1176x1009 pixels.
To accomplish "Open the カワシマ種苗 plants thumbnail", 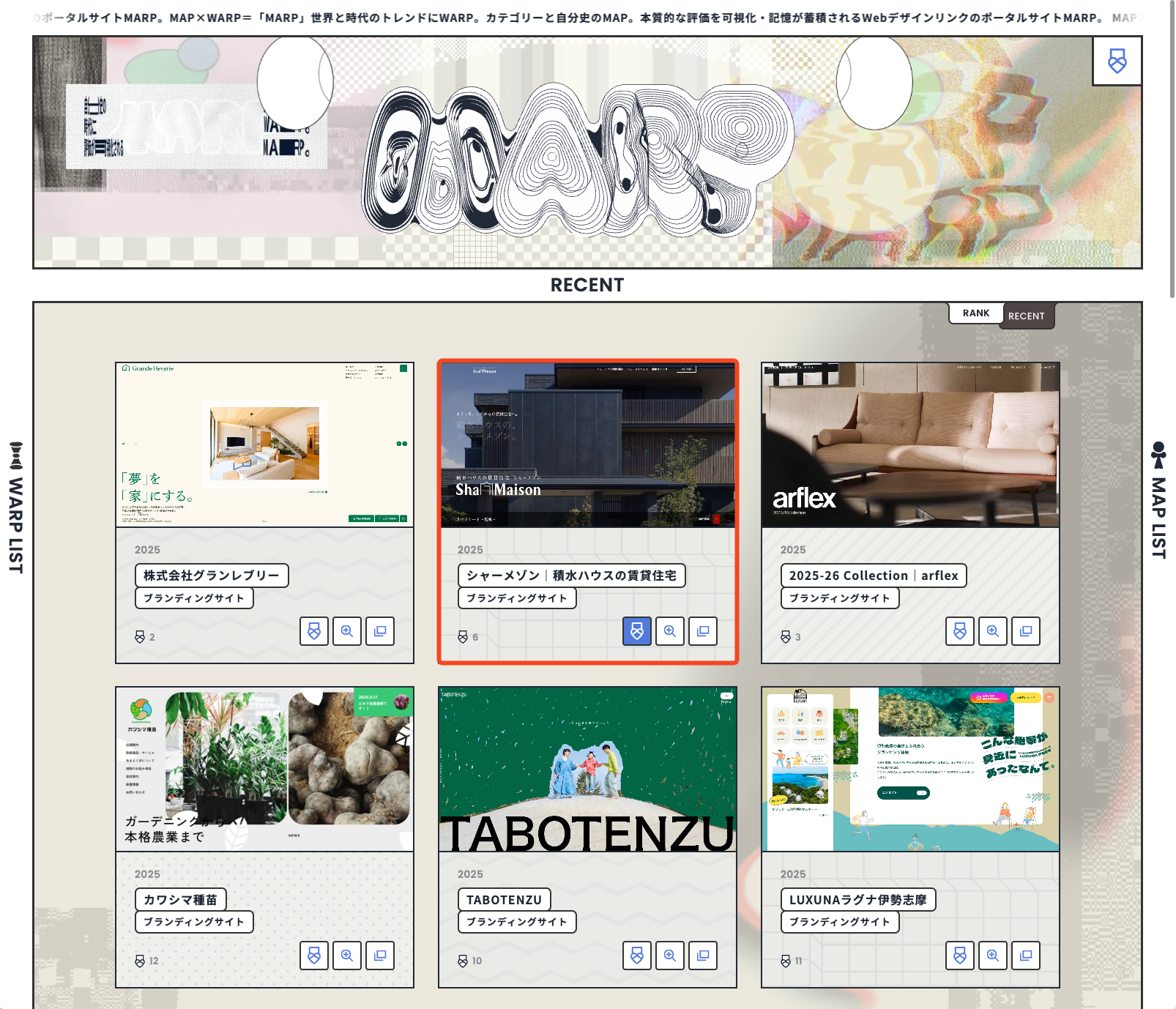I will [x=264, y=769].
